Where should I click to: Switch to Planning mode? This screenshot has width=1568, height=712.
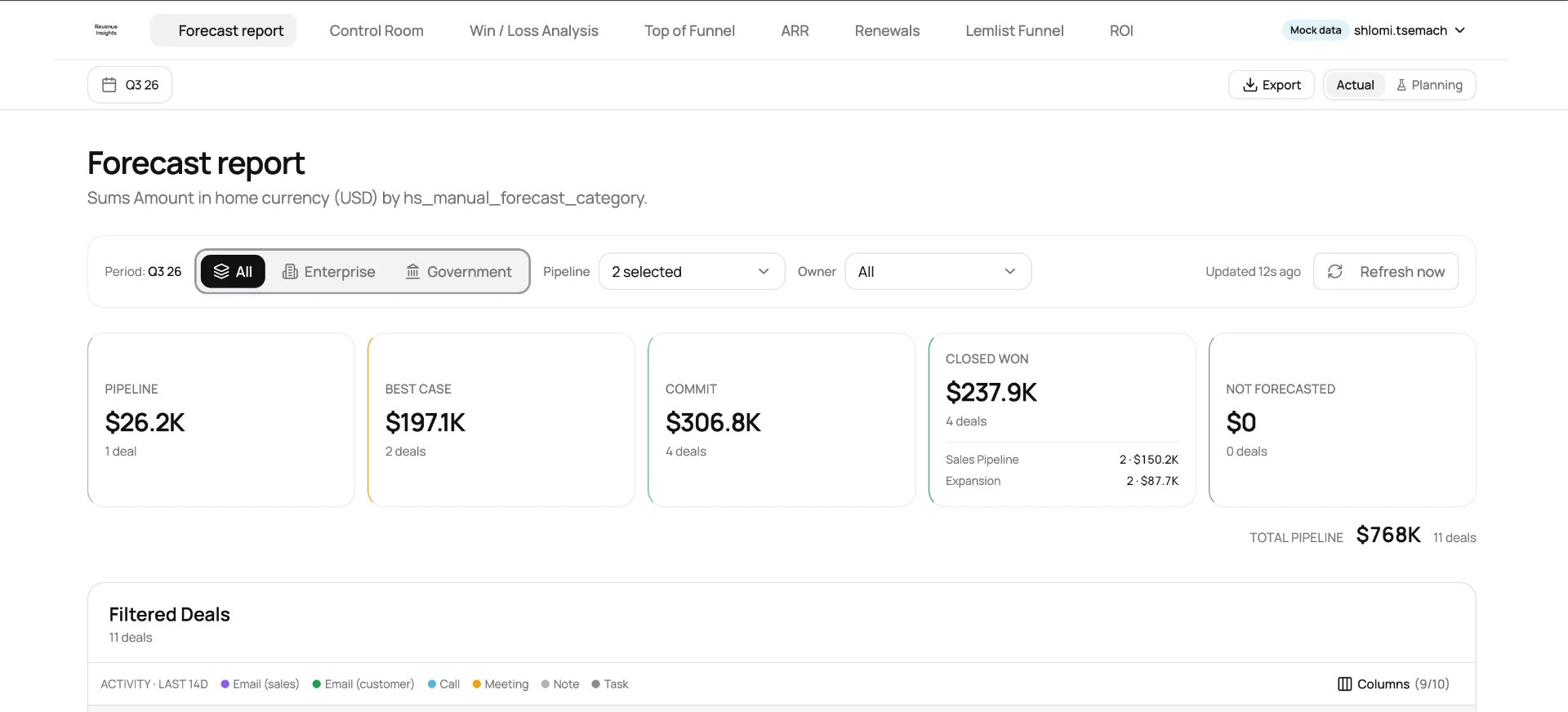pos(1429,85)
